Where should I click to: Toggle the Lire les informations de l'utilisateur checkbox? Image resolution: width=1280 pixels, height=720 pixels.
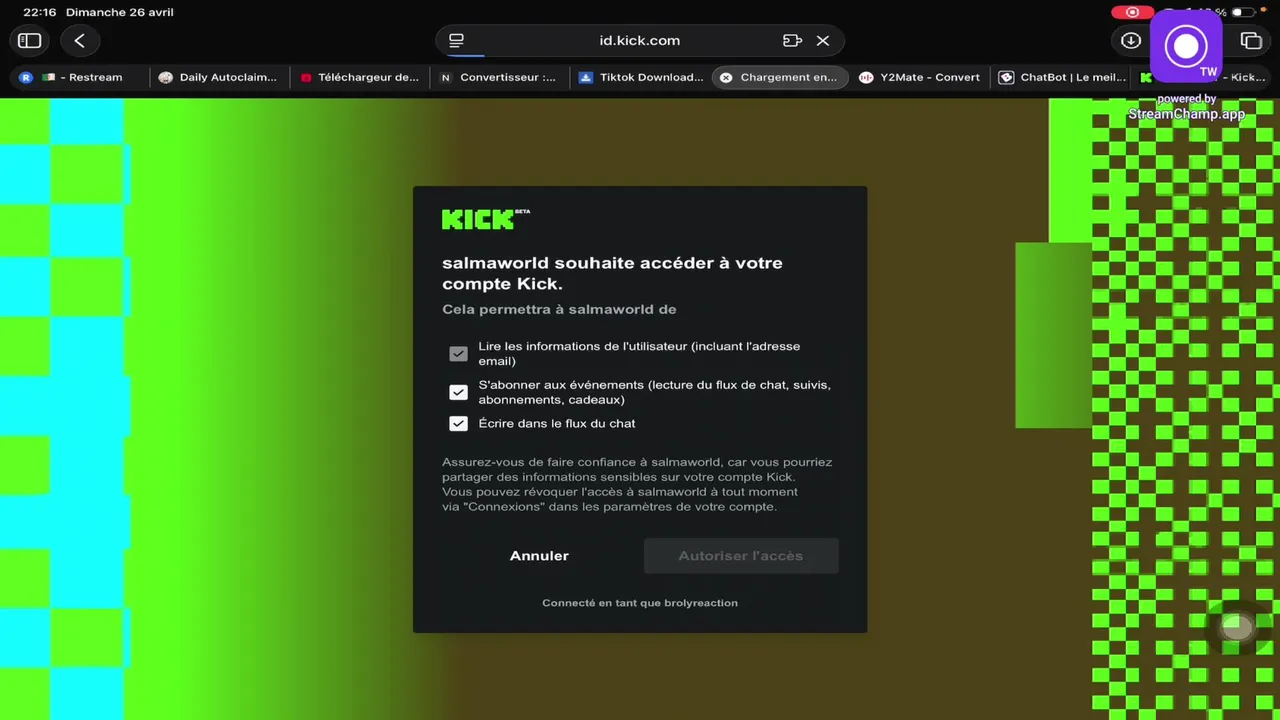[458, 354]
